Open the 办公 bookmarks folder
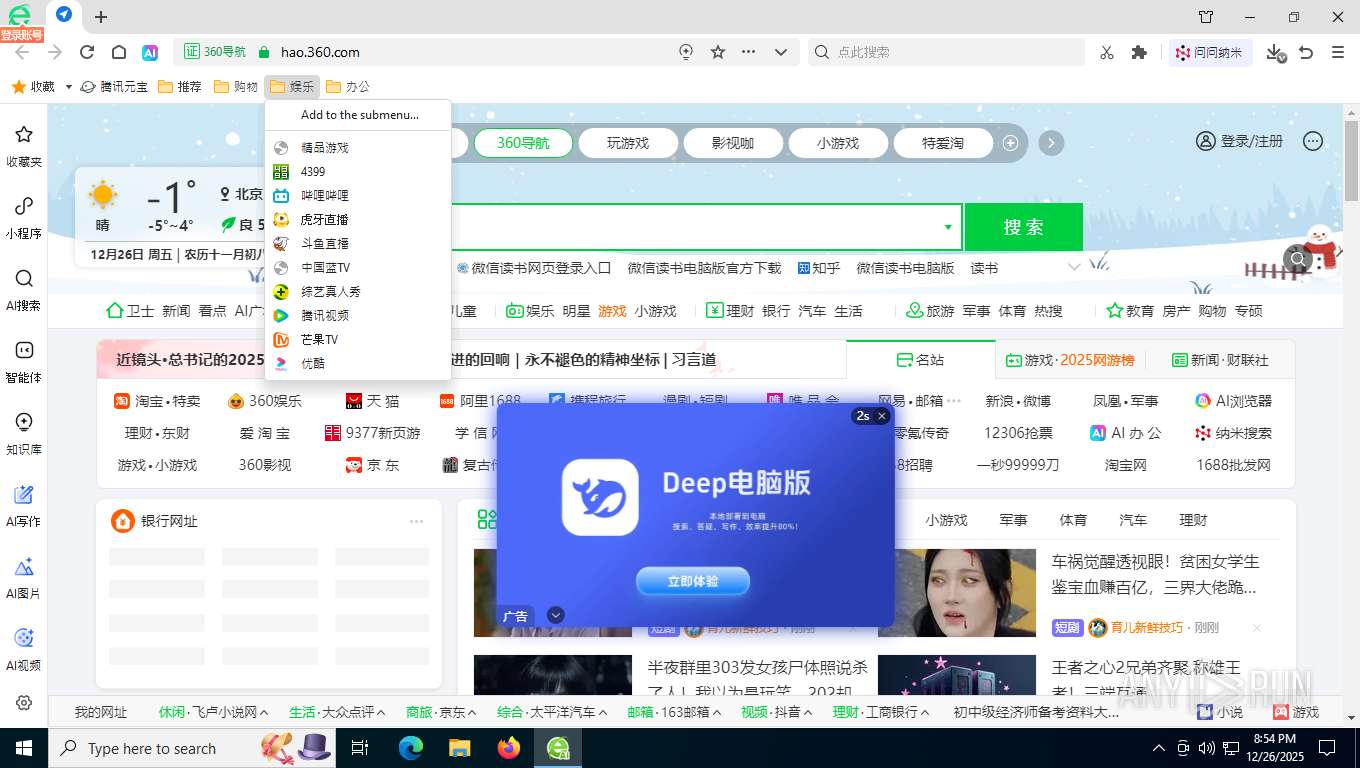The height and width of the screenshot is (768, 1360). coord(347,87)
